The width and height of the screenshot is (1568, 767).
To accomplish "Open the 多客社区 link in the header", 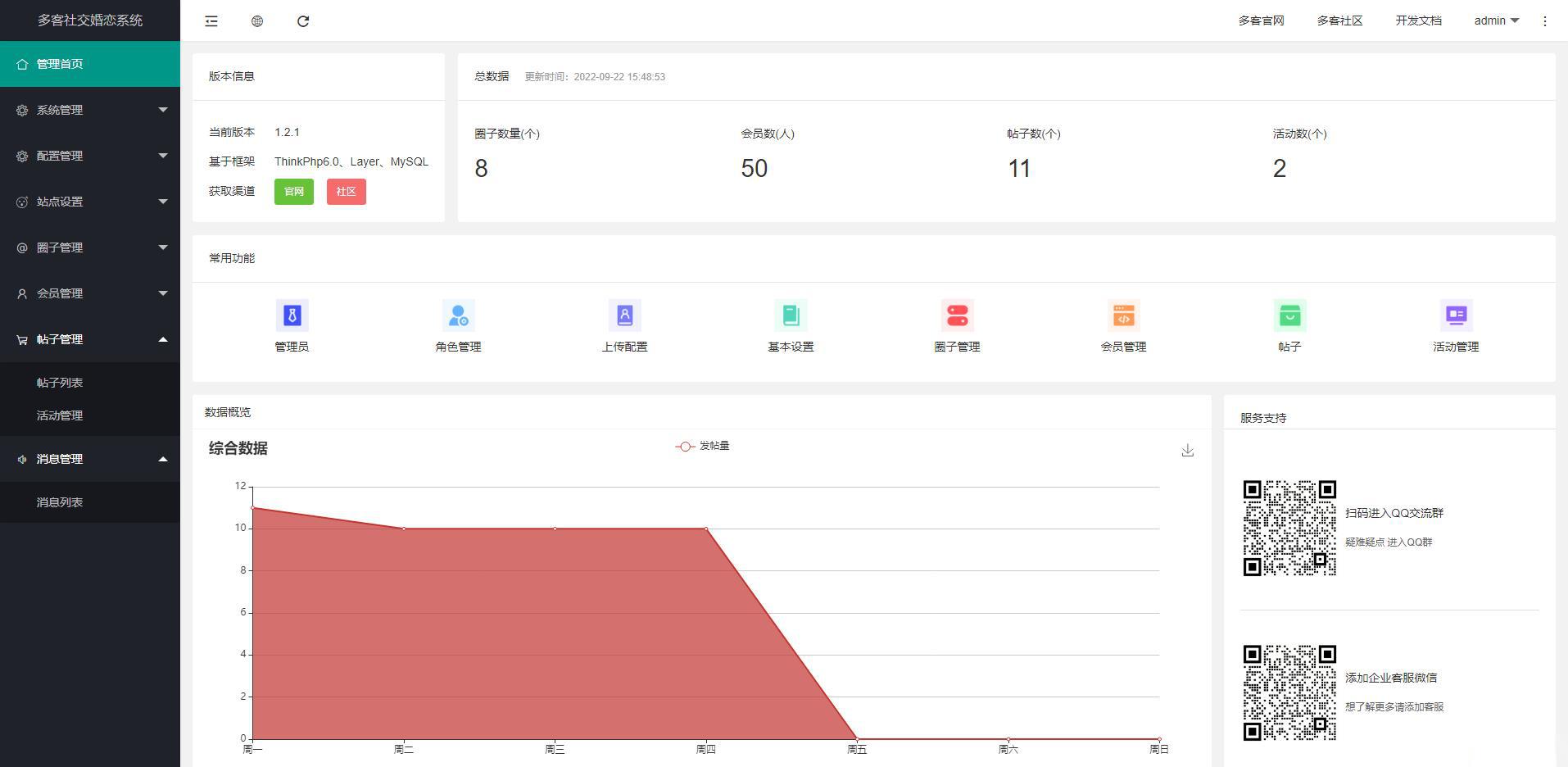I will coord(1340,21).
